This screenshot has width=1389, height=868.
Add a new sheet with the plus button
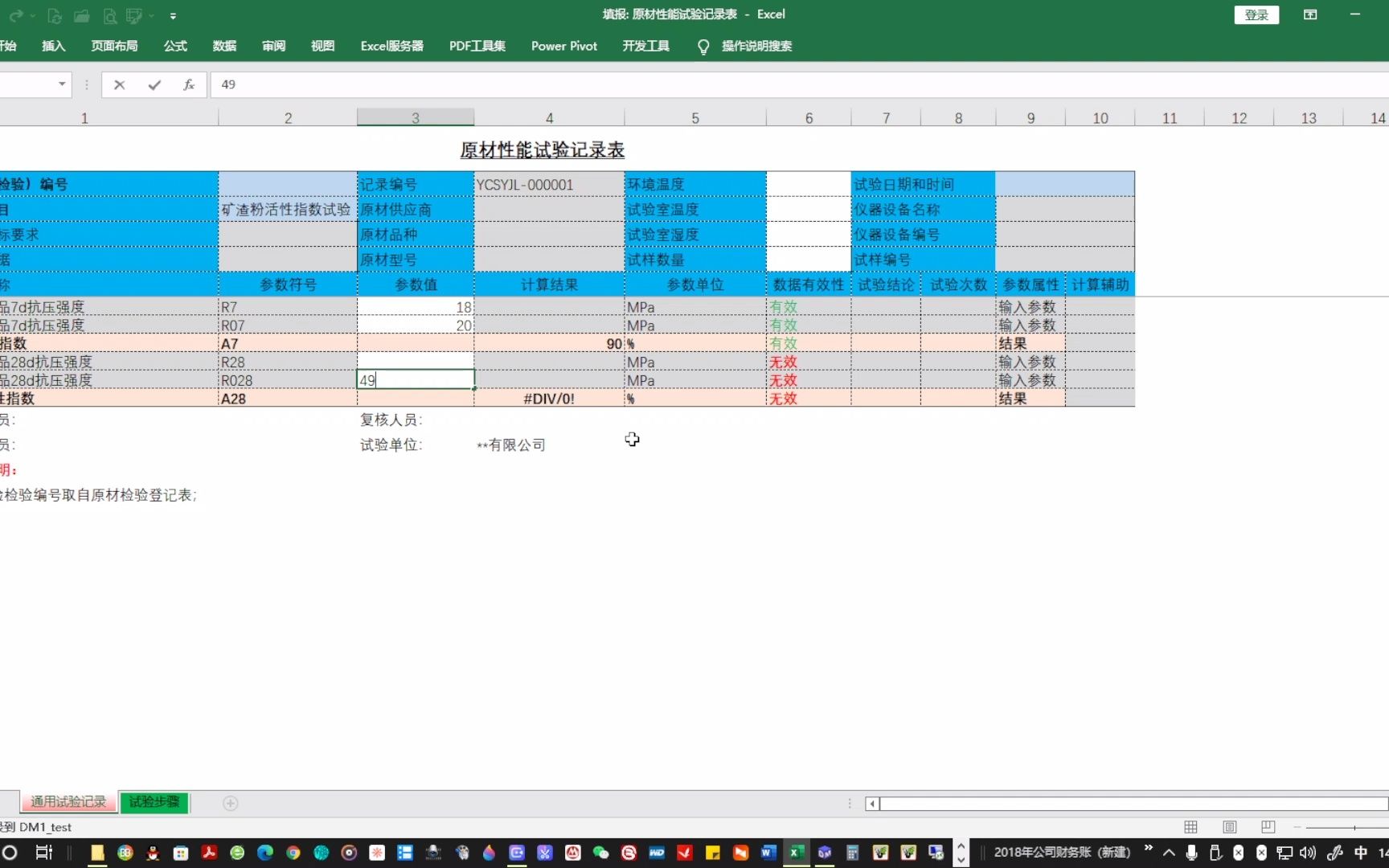tap(231, 803)
